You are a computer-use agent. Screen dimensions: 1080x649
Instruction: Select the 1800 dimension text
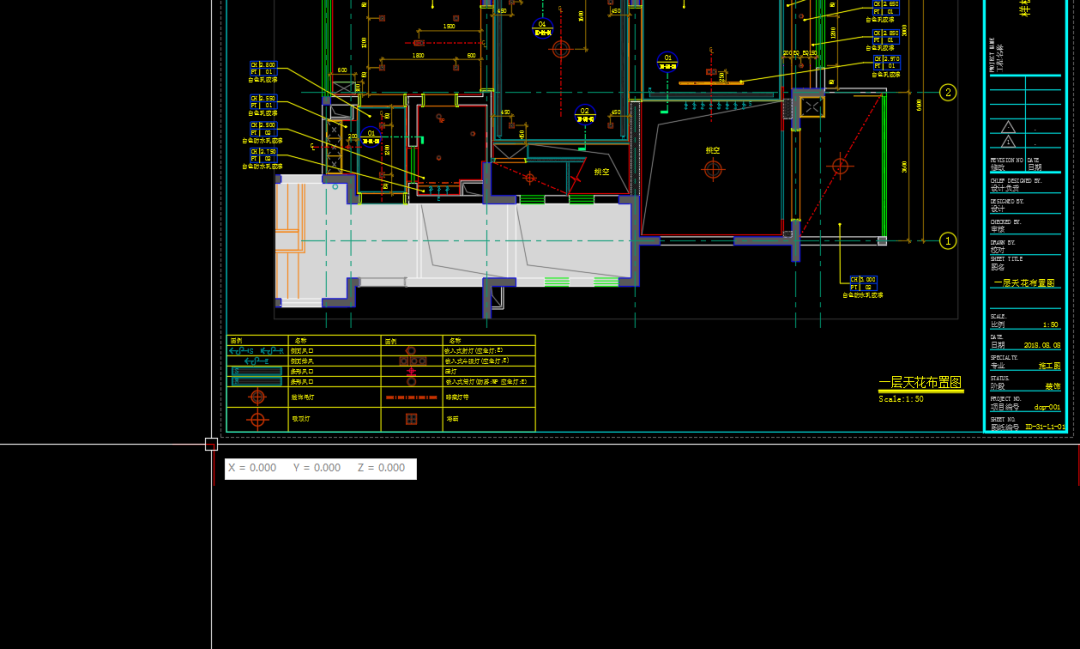(x=418, y=55)
